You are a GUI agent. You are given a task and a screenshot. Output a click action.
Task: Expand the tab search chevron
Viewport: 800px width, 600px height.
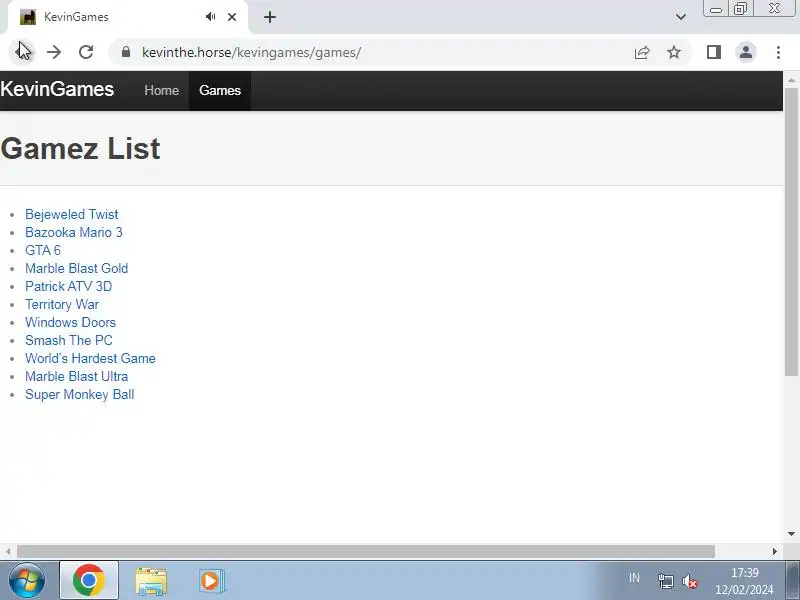pyautogui.click(x=681, y=17)
